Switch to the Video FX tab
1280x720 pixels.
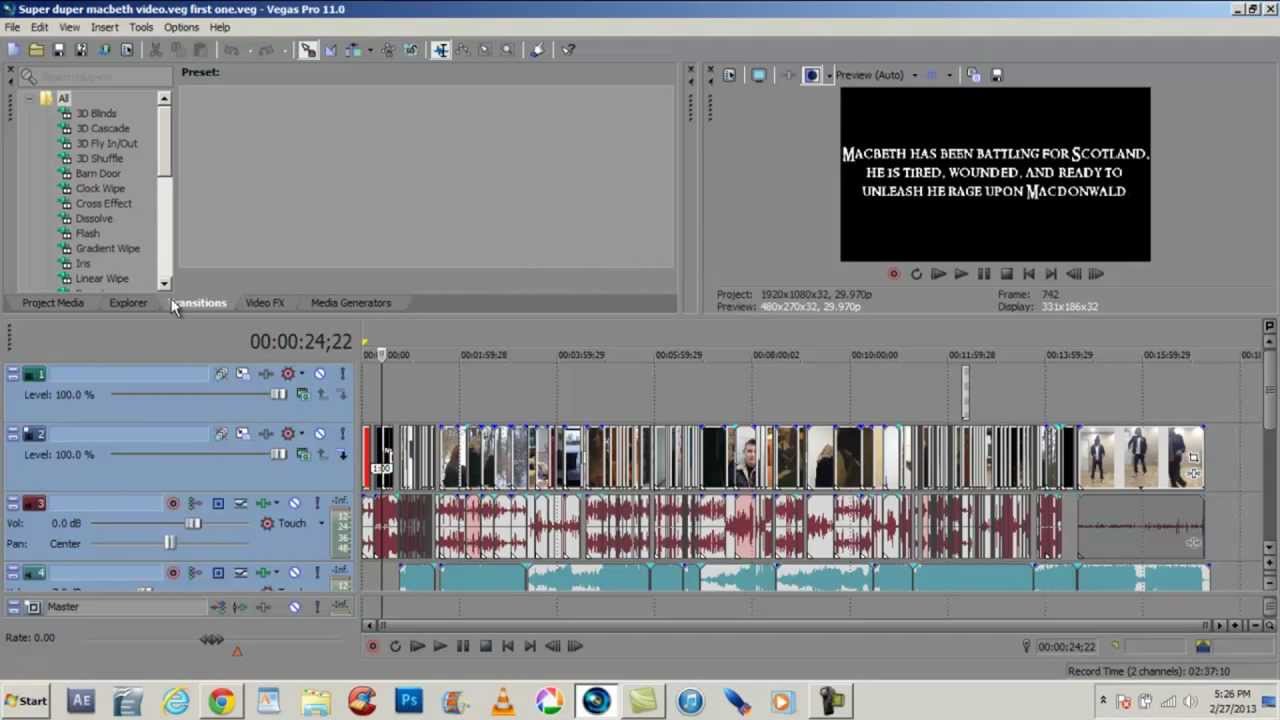click(265, 303)
